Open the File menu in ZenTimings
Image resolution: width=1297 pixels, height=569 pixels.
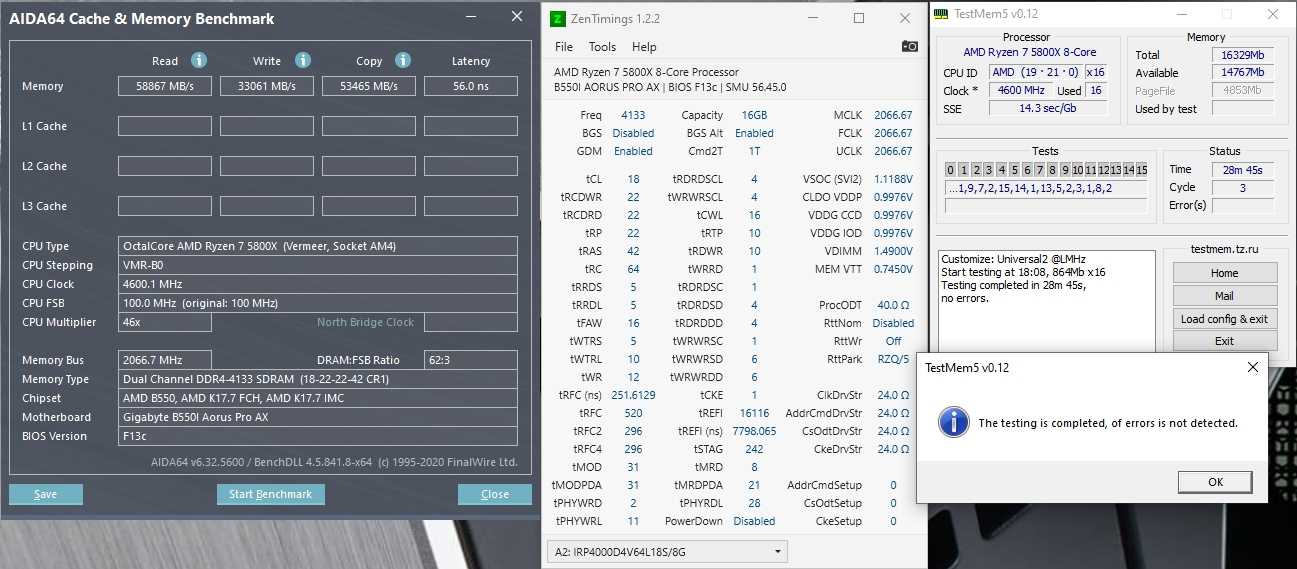[x=564, y=47]
